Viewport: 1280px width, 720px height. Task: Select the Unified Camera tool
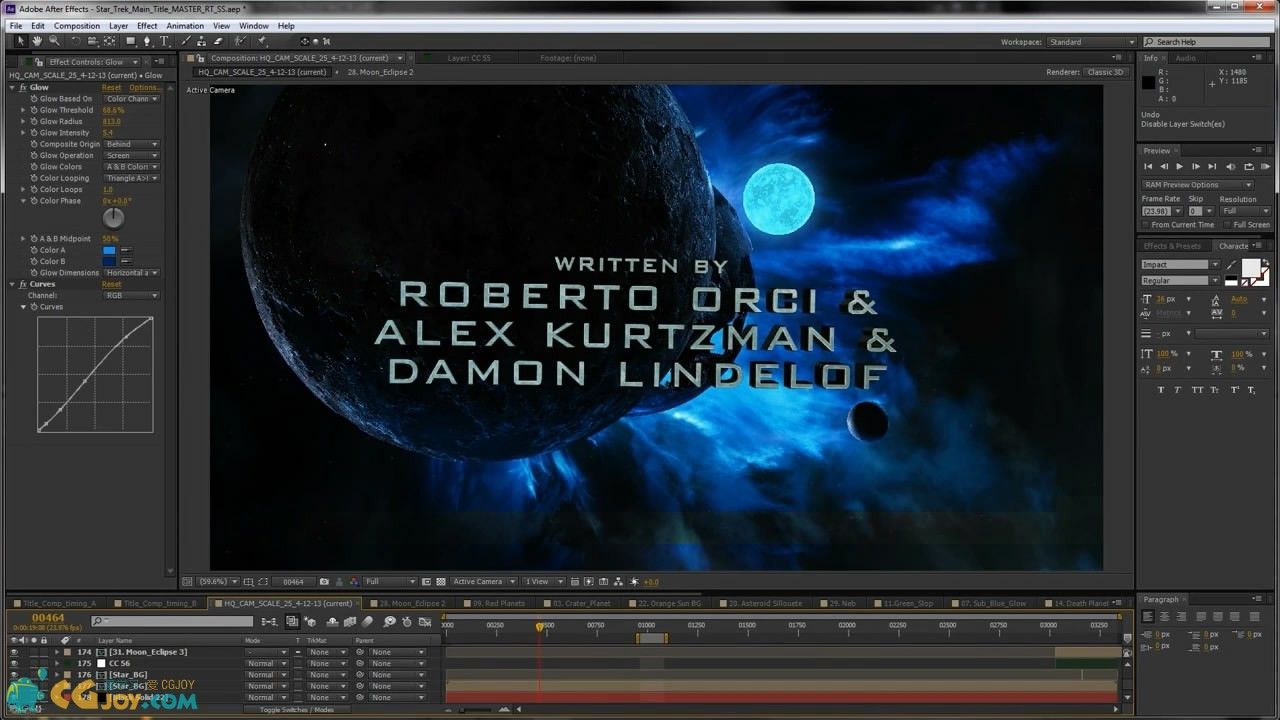[x=92, y=41]
